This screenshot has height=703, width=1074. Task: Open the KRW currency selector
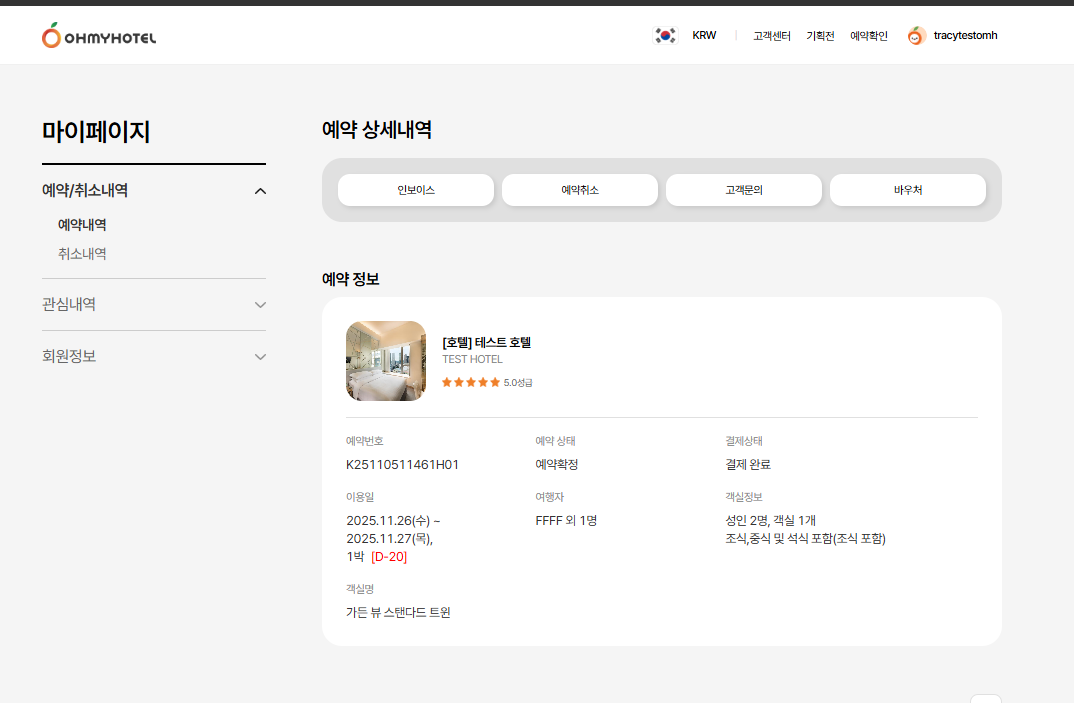[704, 36]
